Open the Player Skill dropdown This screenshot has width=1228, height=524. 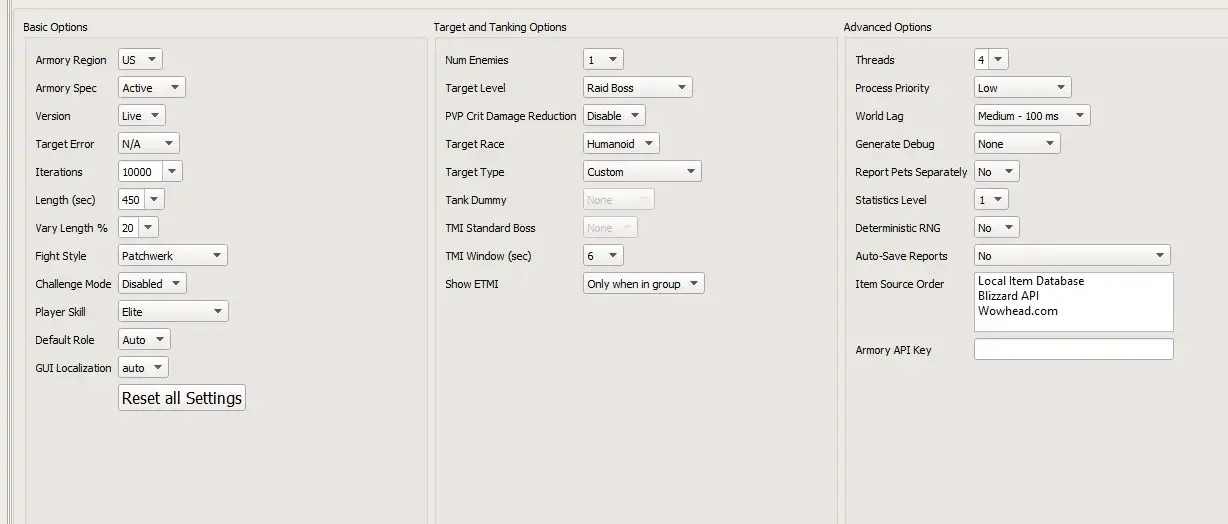click(173, 312)
